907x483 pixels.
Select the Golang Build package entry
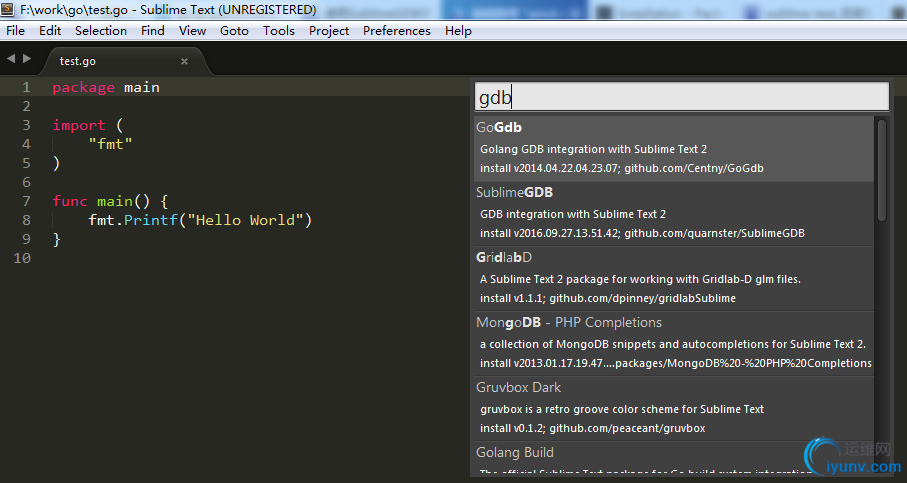[x=674, y=460]
